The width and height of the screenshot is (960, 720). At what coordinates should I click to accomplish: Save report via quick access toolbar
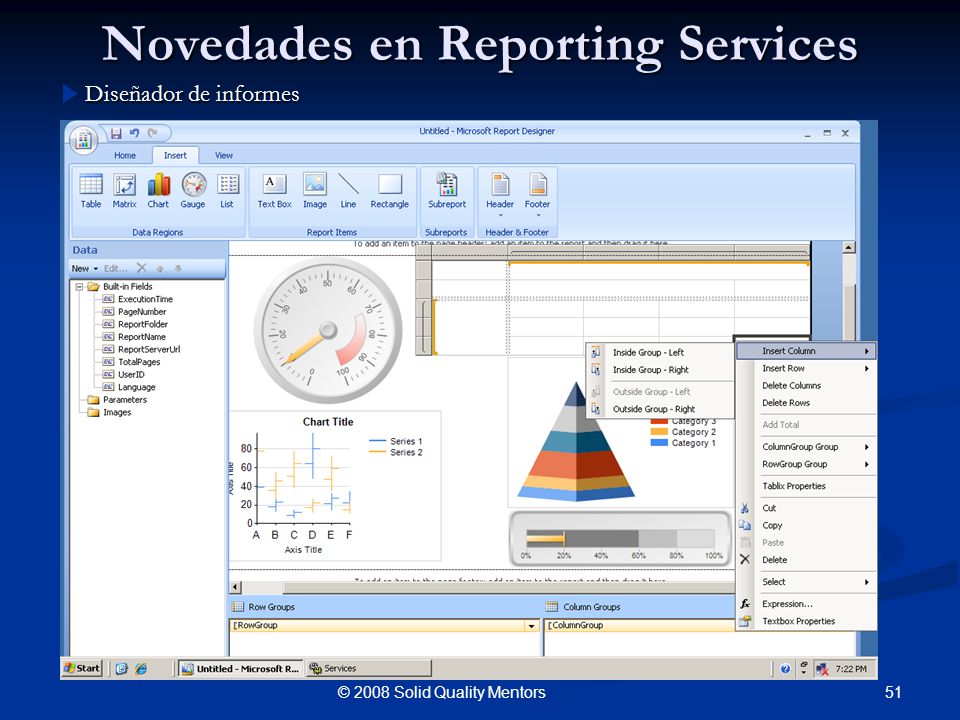click(116, 133)
